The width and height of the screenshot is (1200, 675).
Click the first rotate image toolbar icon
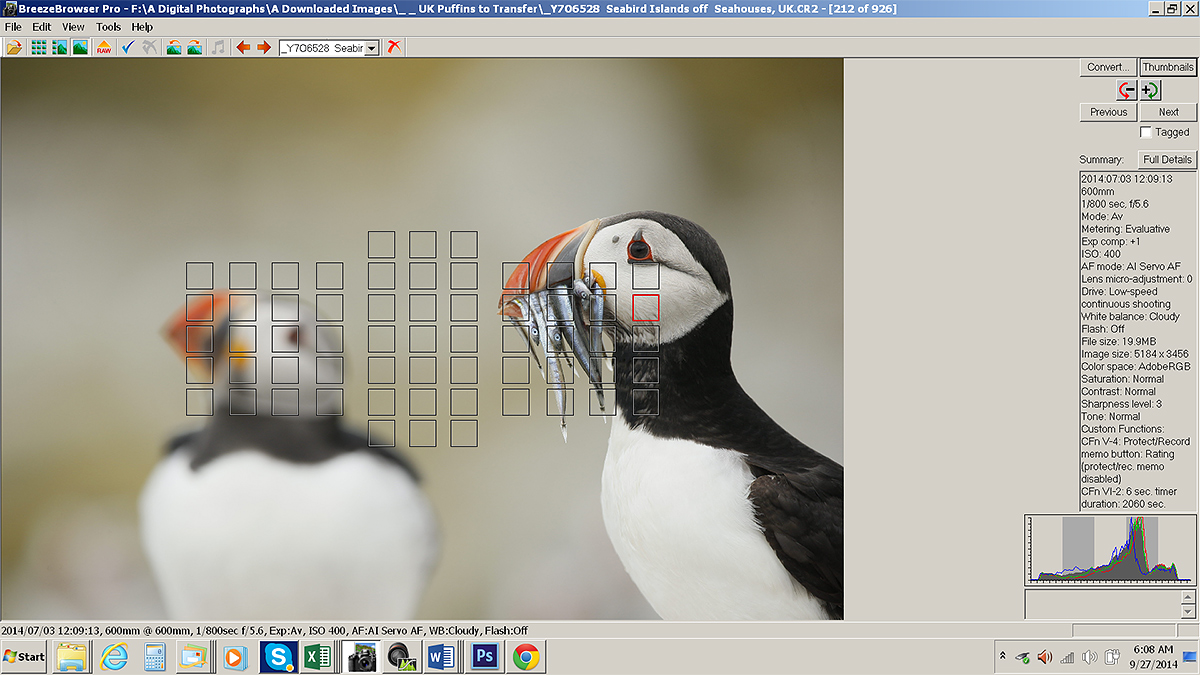174,47
